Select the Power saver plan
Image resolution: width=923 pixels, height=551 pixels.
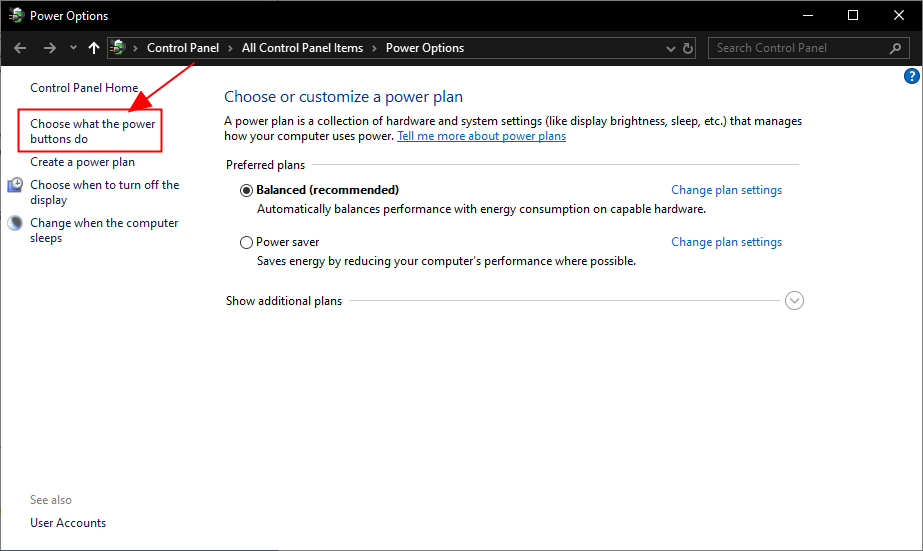pos(247,242)
